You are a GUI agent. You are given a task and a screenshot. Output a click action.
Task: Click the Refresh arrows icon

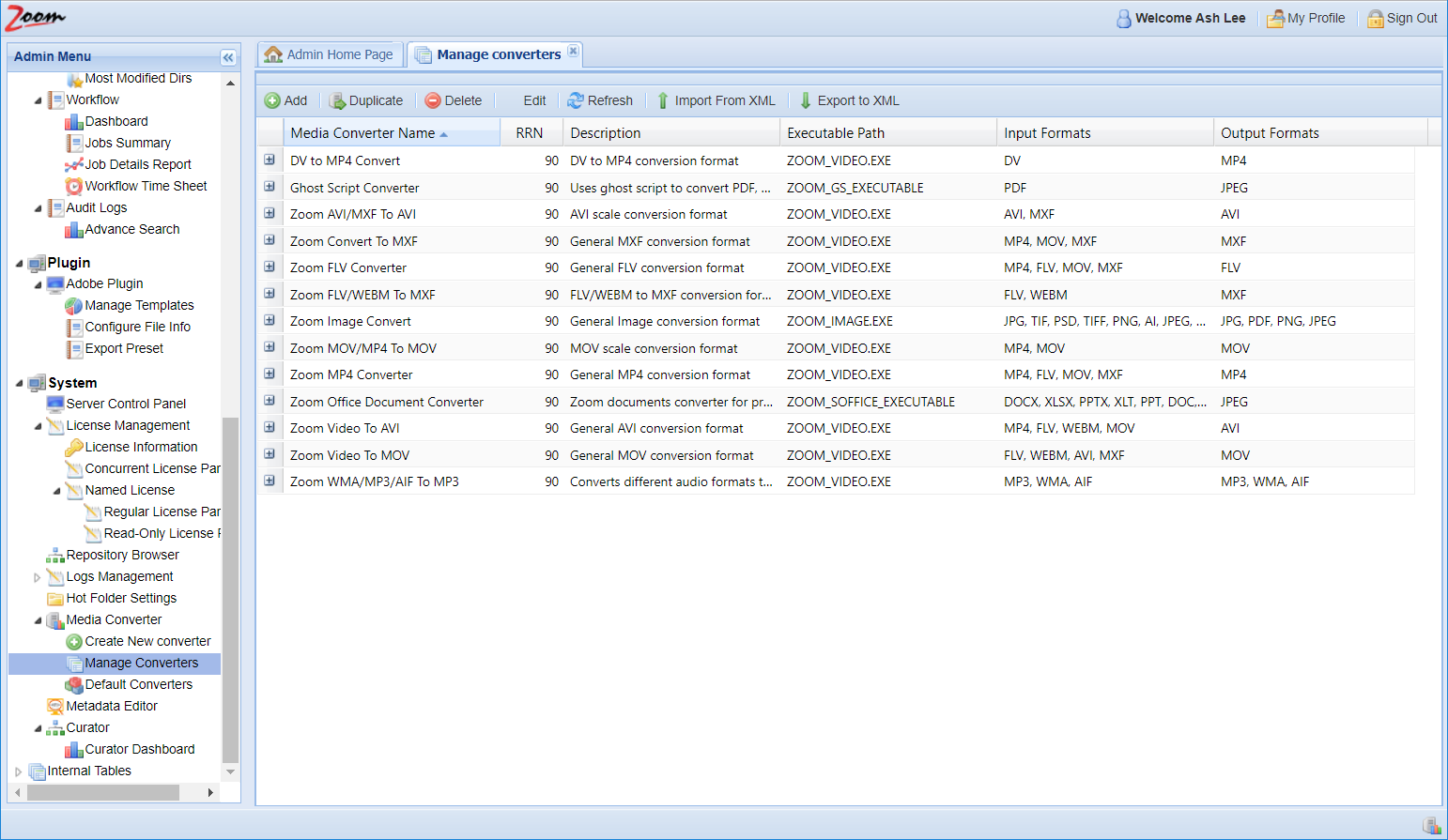pyautogui.click(x=576, y=100)
